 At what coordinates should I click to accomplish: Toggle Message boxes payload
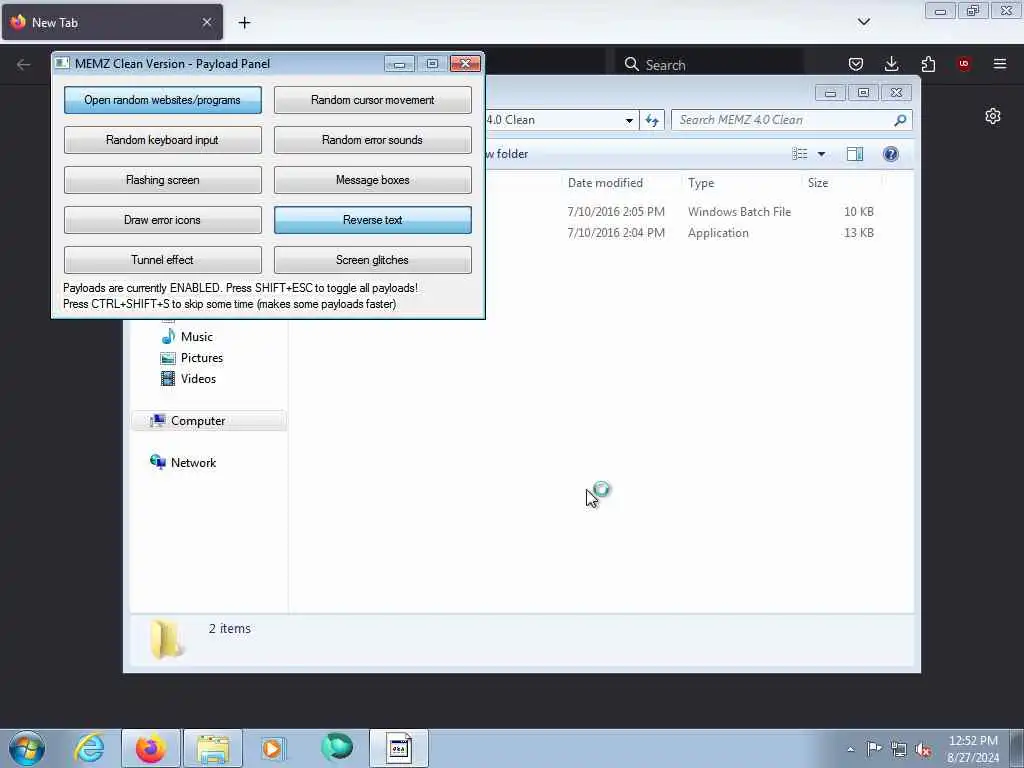pos(372,180)
